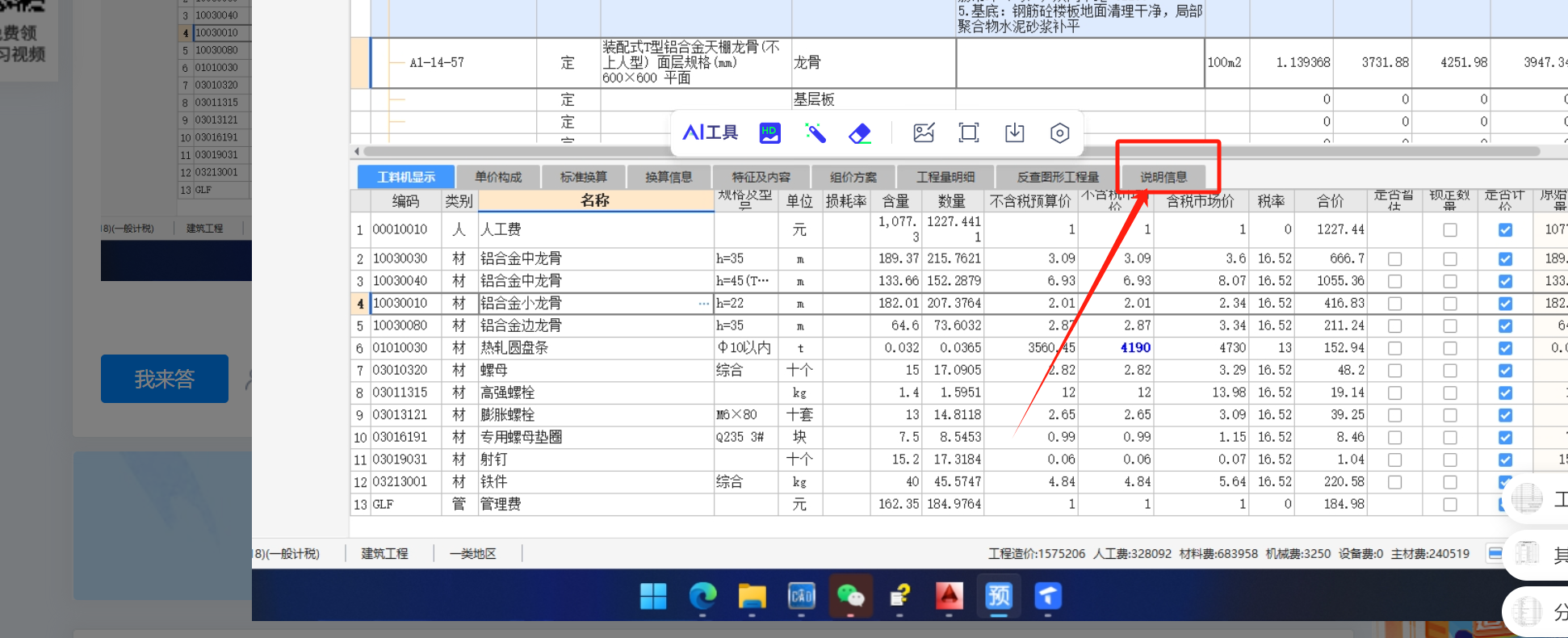Click the 我来答 button
Screen dimensions: 1568x638
coord(165,379)
